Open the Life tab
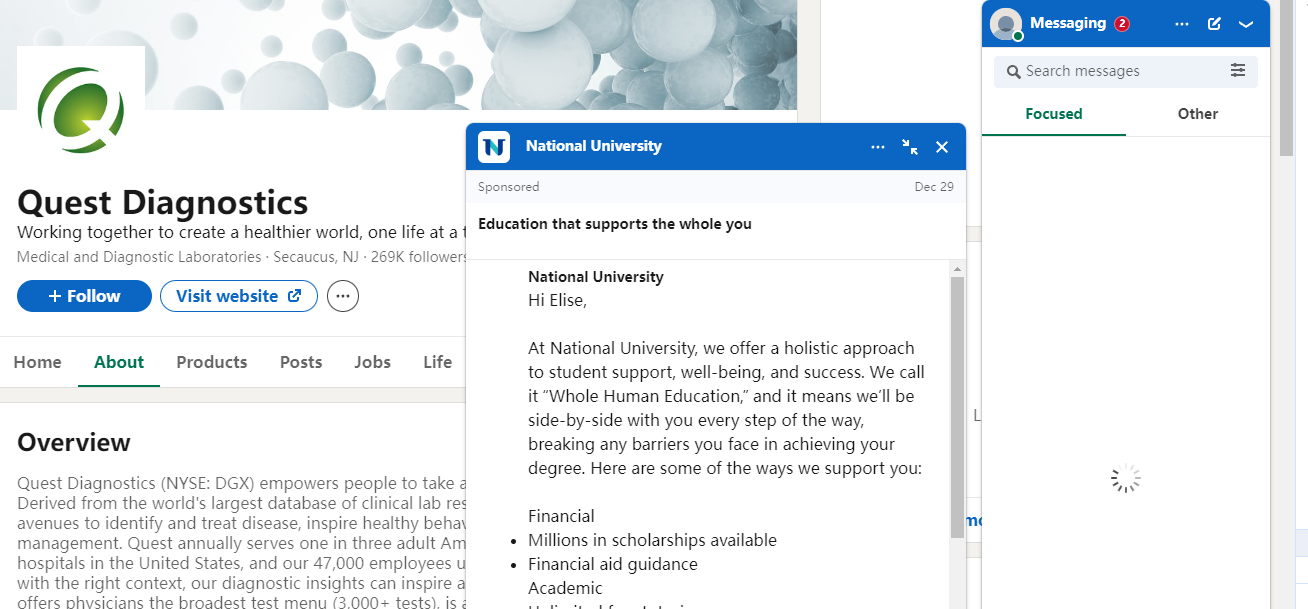1308x609 pixels. 437,362
